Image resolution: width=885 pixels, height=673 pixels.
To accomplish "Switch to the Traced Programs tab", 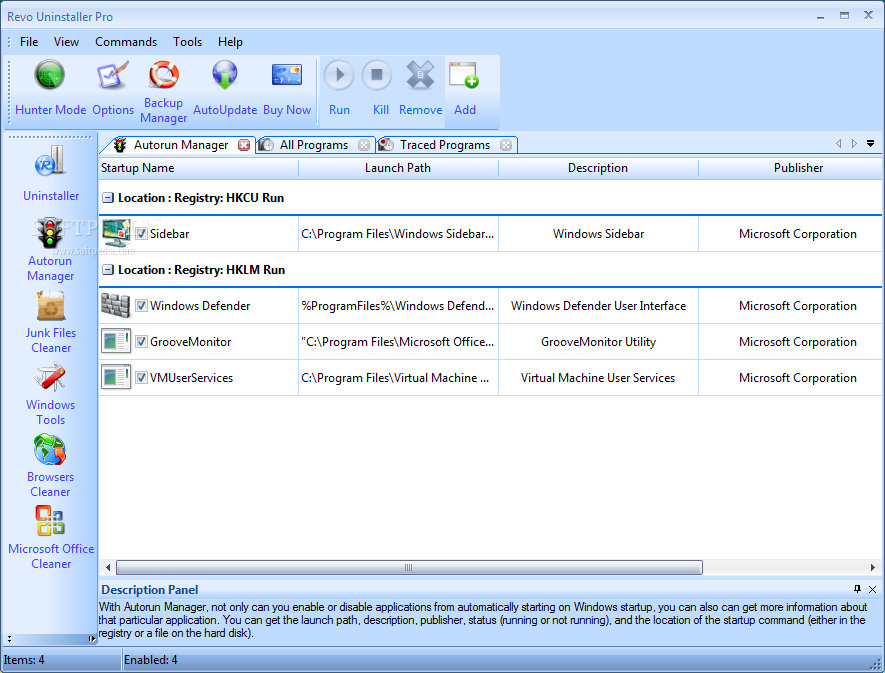I will (445, 145).
